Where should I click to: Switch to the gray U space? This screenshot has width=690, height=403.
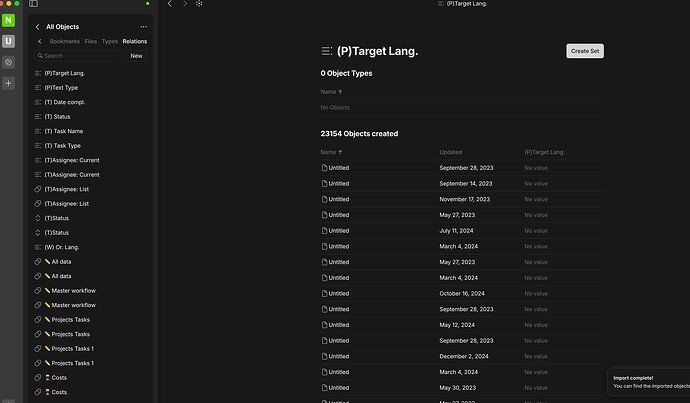(x=8, y=41)
